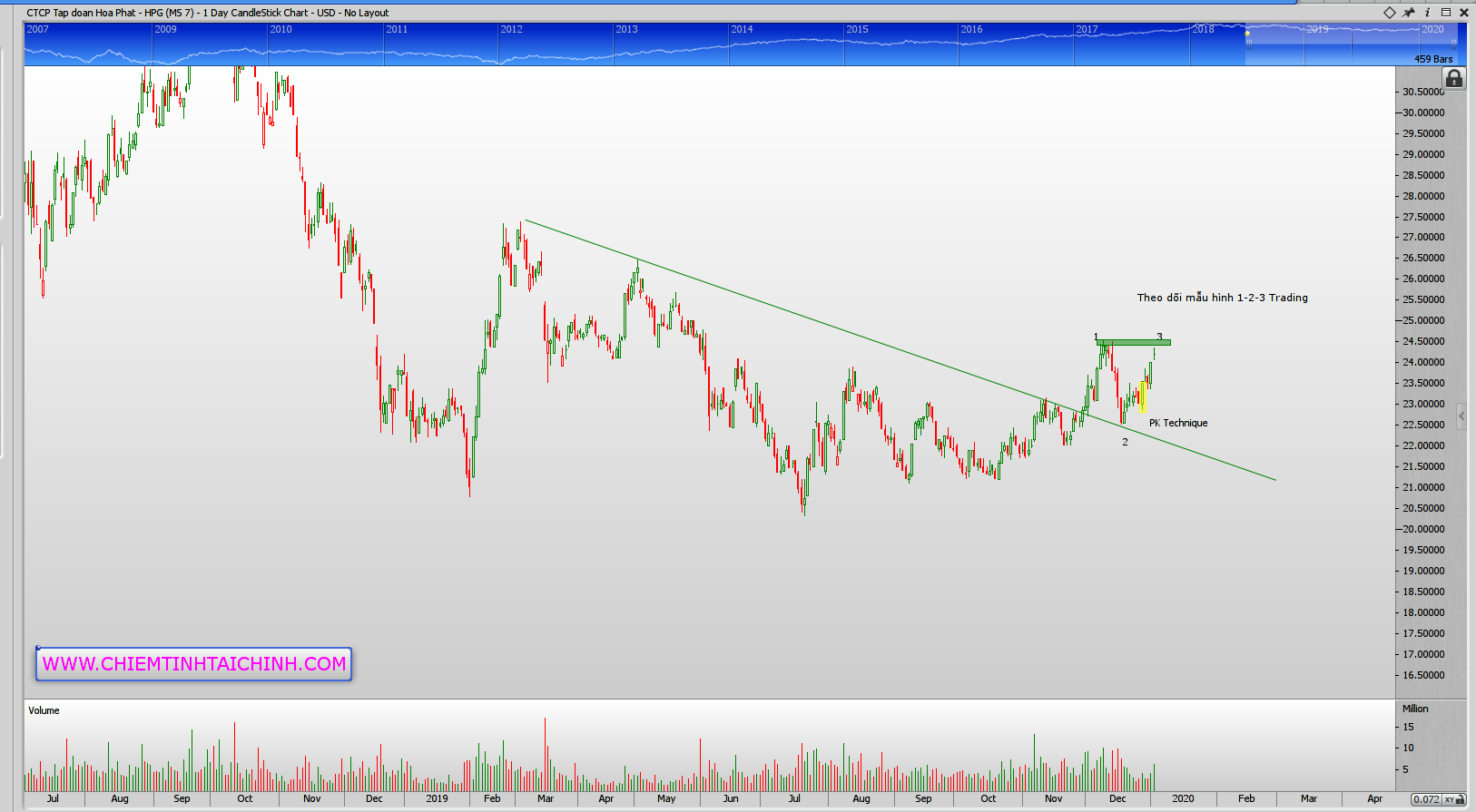This screenshot has width=1476, height=812.
Task: Close the HPG chart window
Action: pyautogui.click(x=1463, y=13)
